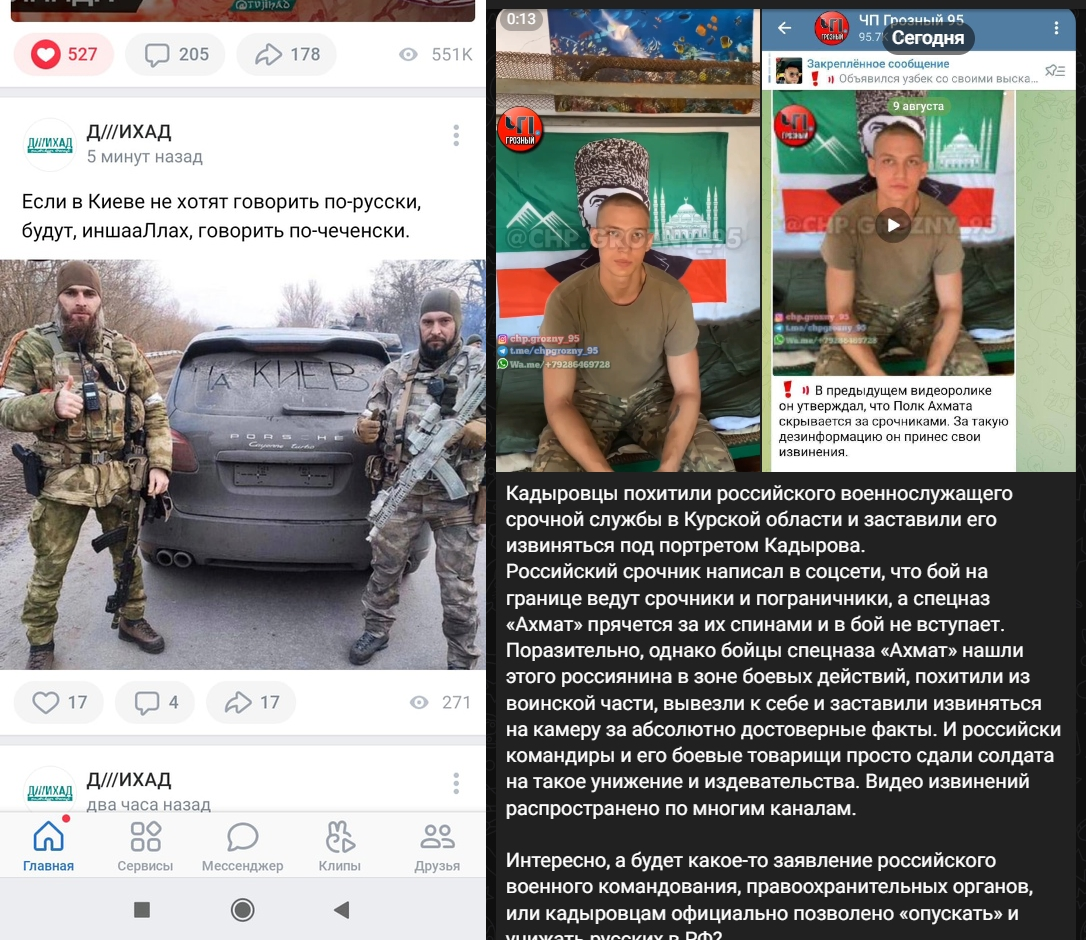1086x940 pixels.
Task: Open the Друзья section
Action: pyautogui.click(x=437, y=846)
